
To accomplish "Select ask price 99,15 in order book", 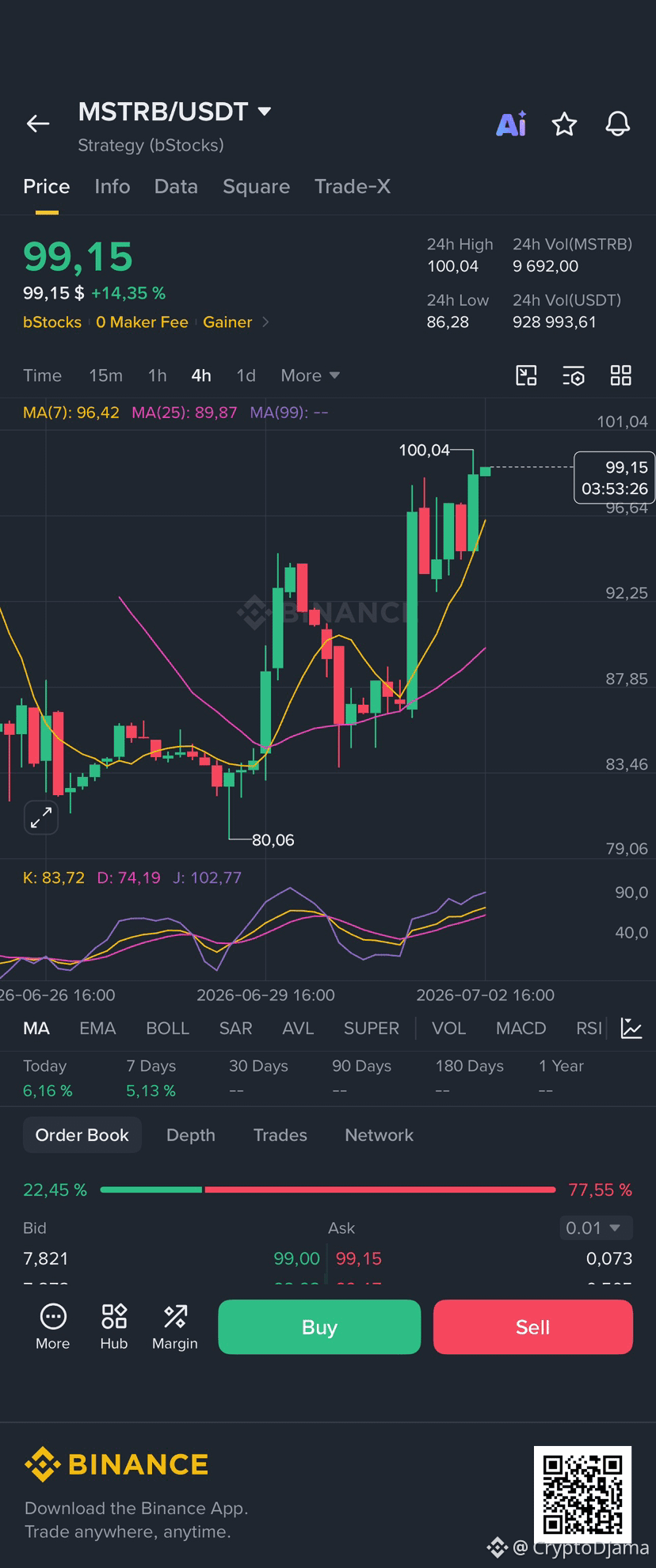I will (x=359, y=1258).
